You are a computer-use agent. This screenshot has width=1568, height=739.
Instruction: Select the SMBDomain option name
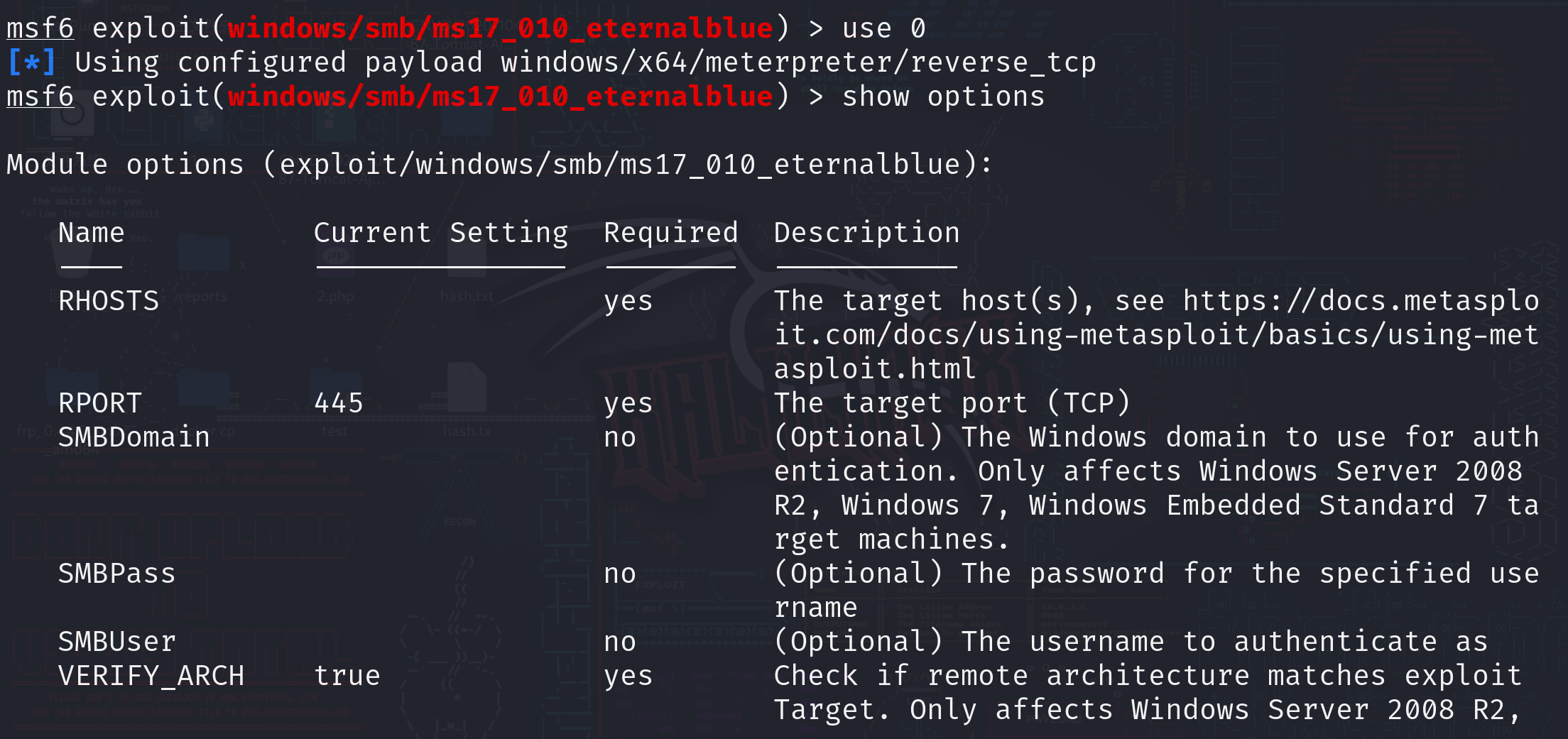134,437
